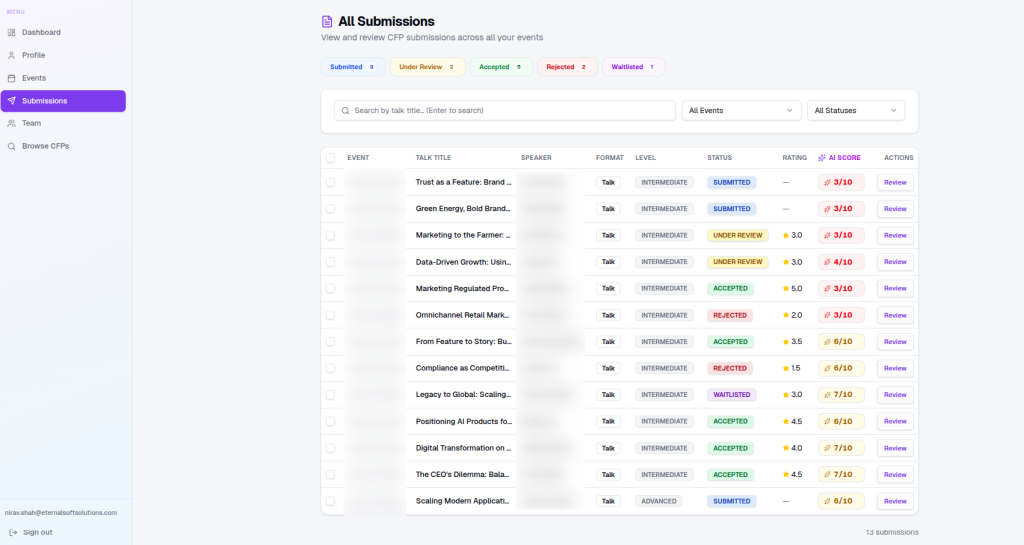The height and width of the screenshot is (545, 1024).
Task: Filter by the Submitted status chip
Action: click(353, 67)
